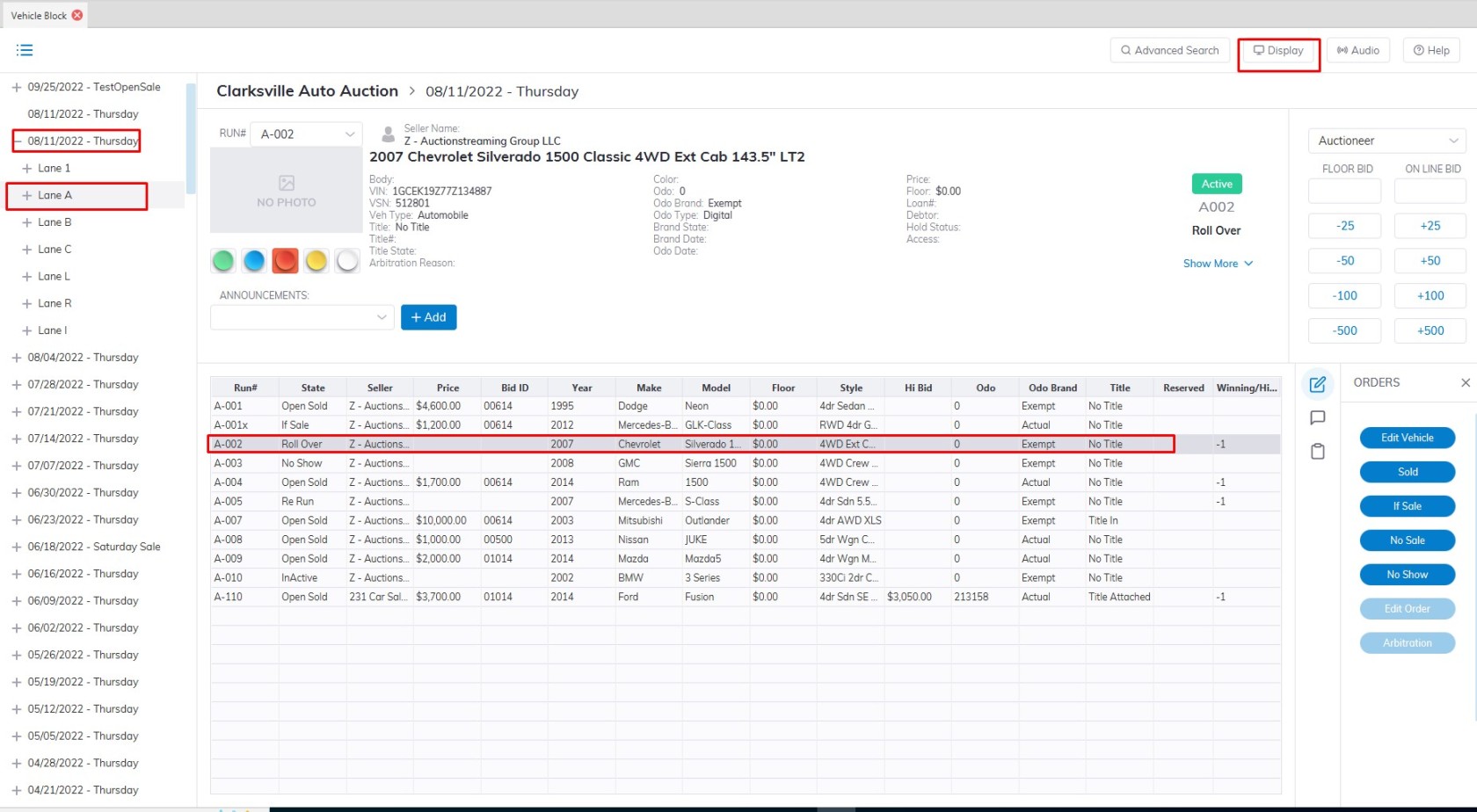The image size is (1477, 812).
Task: Open the Auctioneer dropdown
Action: 1386,141
